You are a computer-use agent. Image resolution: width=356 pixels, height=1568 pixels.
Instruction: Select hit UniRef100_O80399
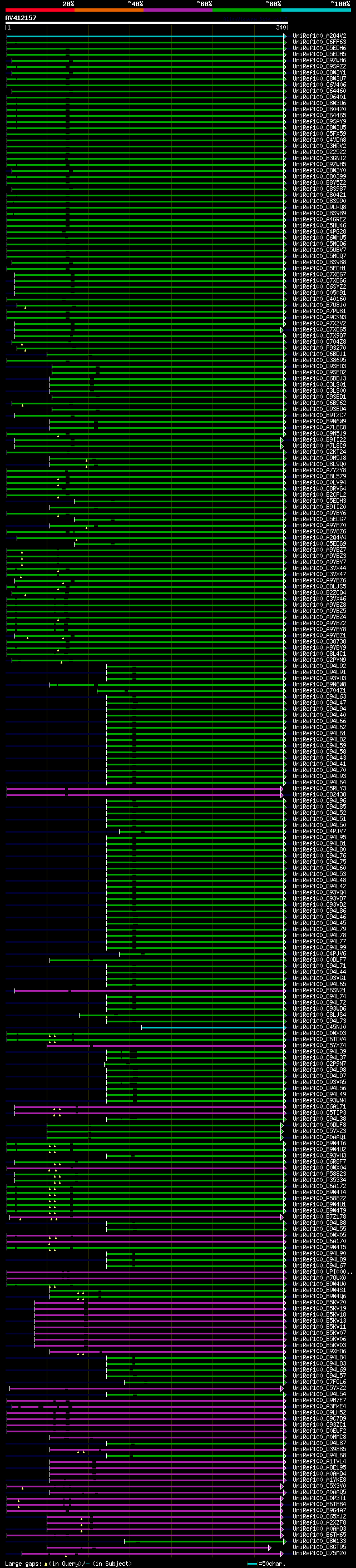point(319,176)
